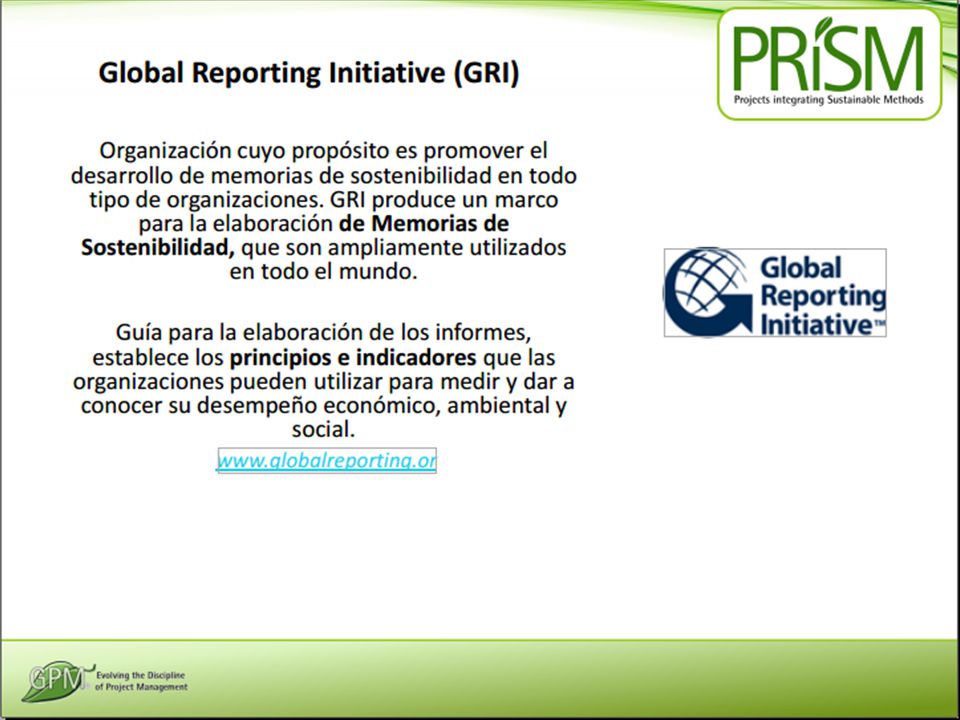Open the www.globalreporting.org hyperlink
The height and width of the screenshot is (720, 960).
click(327, 460)
